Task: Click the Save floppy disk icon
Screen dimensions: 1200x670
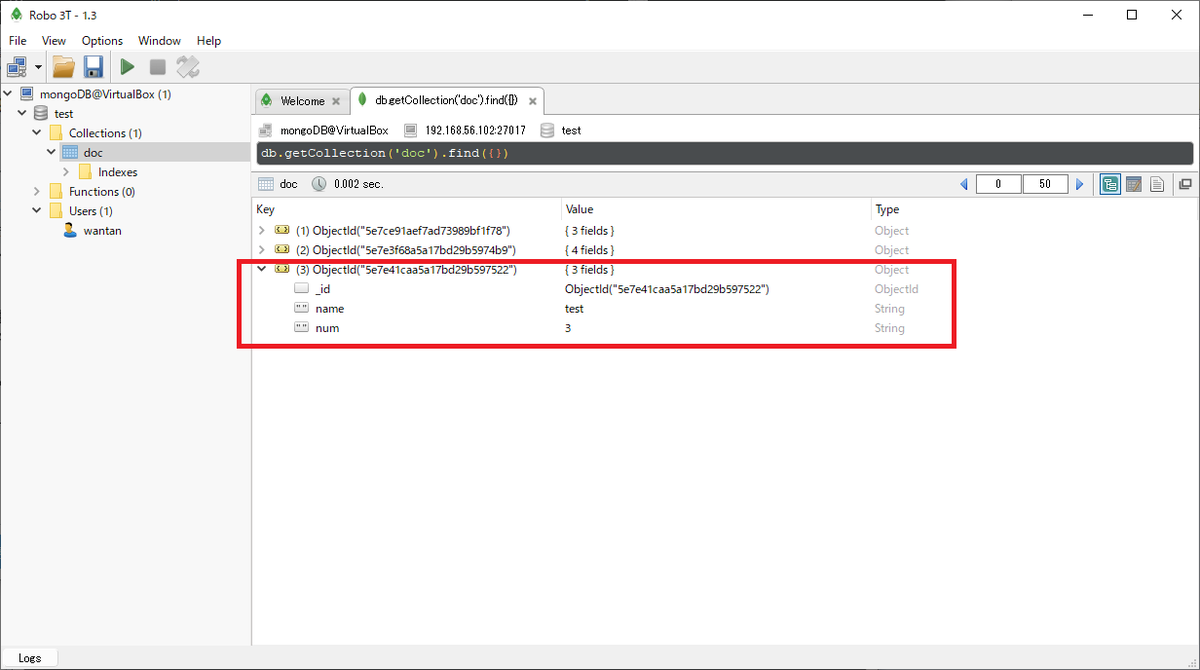Action: 94,67
